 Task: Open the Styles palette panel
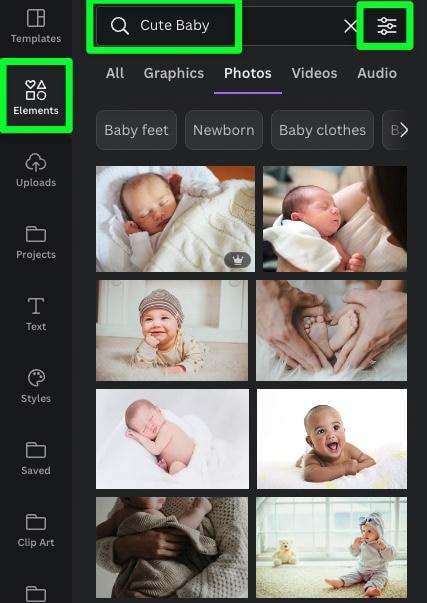point(36,386)
